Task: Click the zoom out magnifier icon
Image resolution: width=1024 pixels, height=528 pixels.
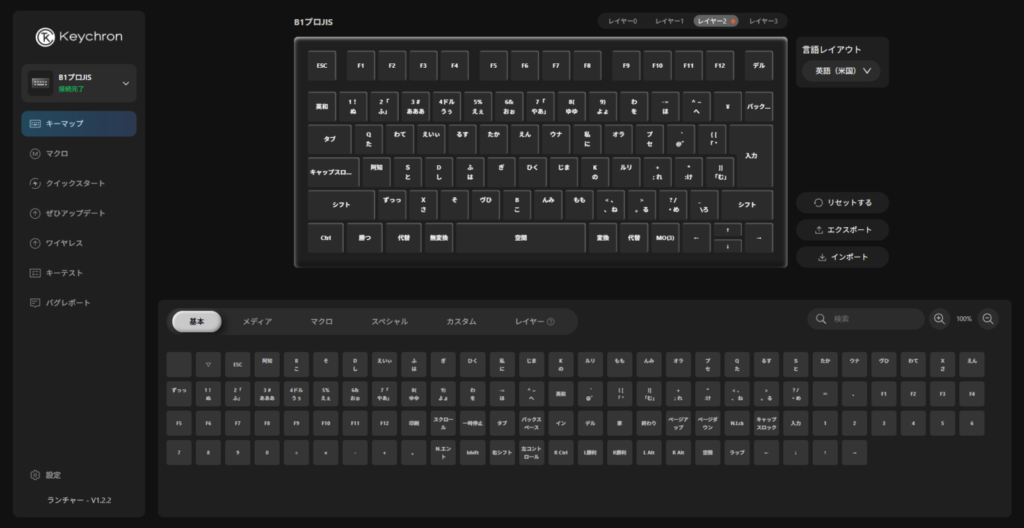Action: point(988,319)
